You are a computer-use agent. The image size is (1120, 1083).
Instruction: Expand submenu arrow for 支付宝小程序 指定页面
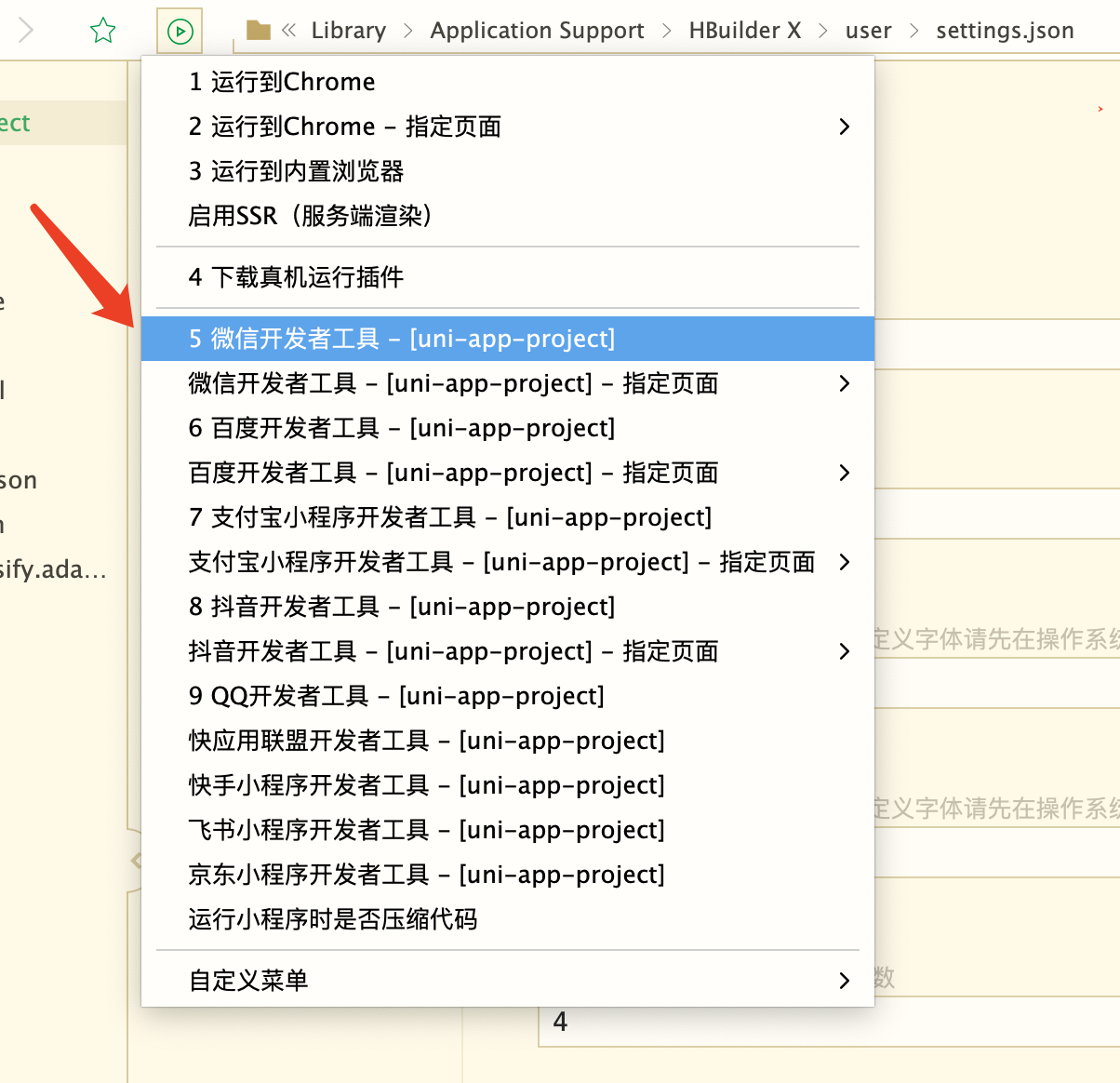(844, 562)
